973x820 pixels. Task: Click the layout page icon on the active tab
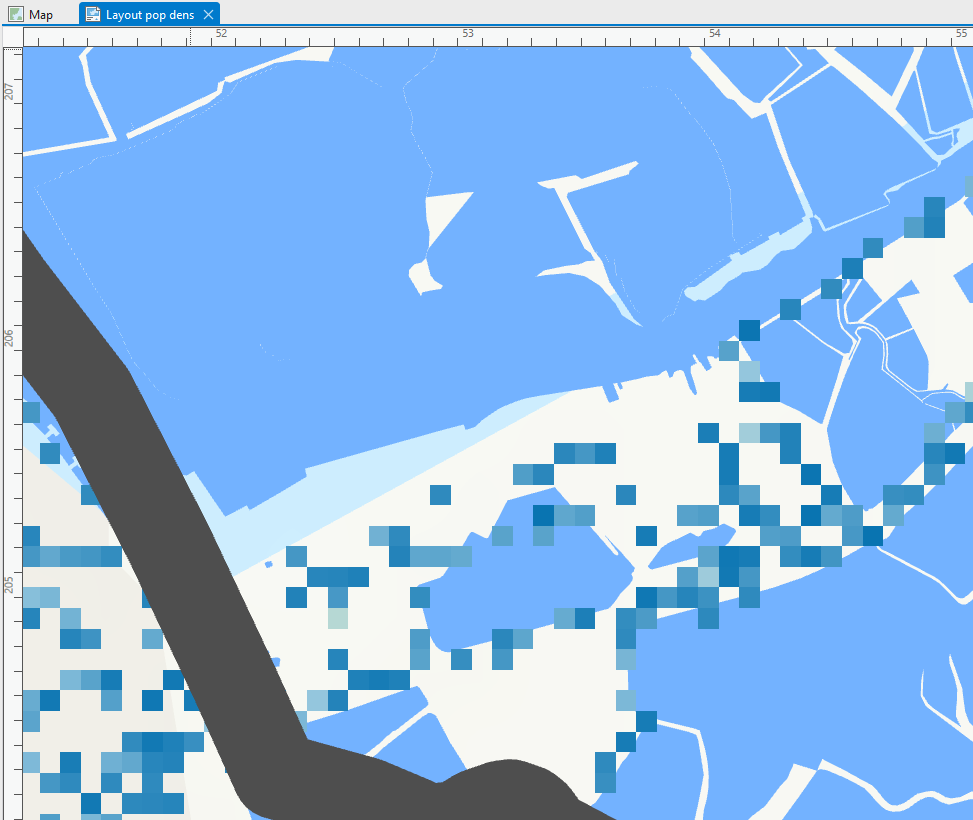pos(93,14)
